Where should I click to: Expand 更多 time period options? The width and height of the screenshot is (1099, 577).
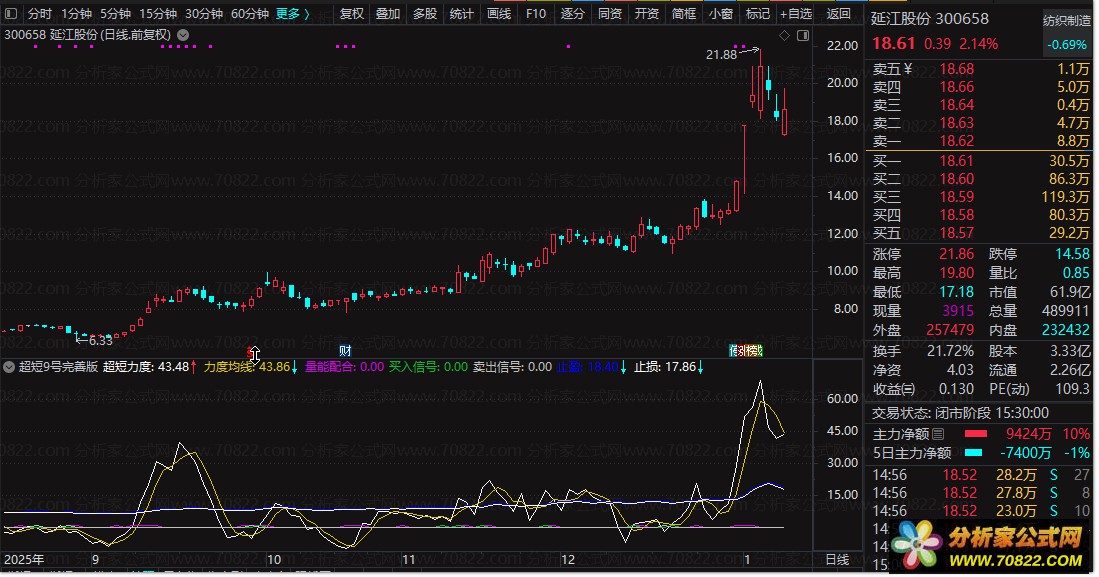point(292,14)
